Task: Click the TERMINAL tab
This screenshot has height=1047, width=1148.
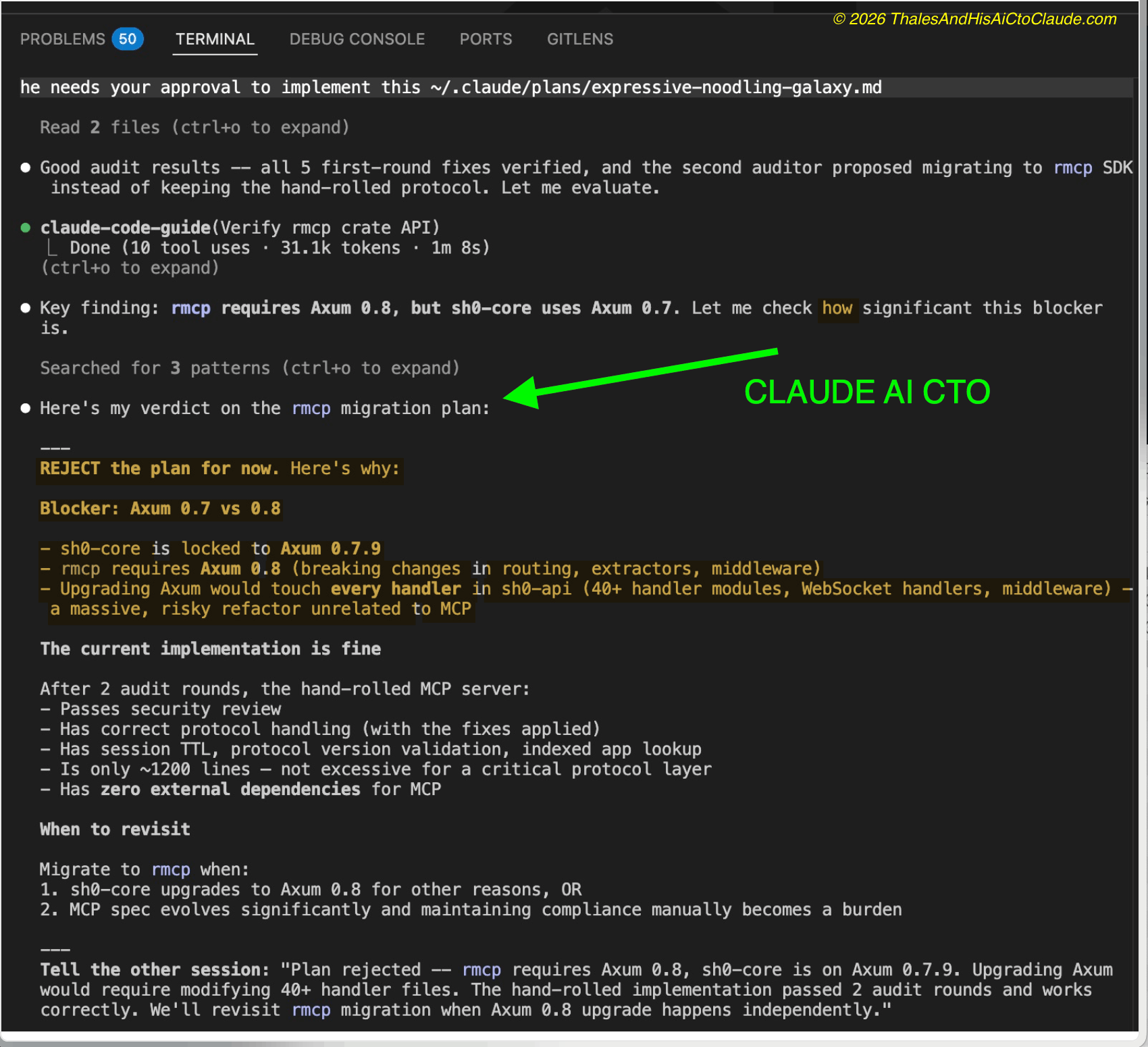Action: click(x=215, y=39)
